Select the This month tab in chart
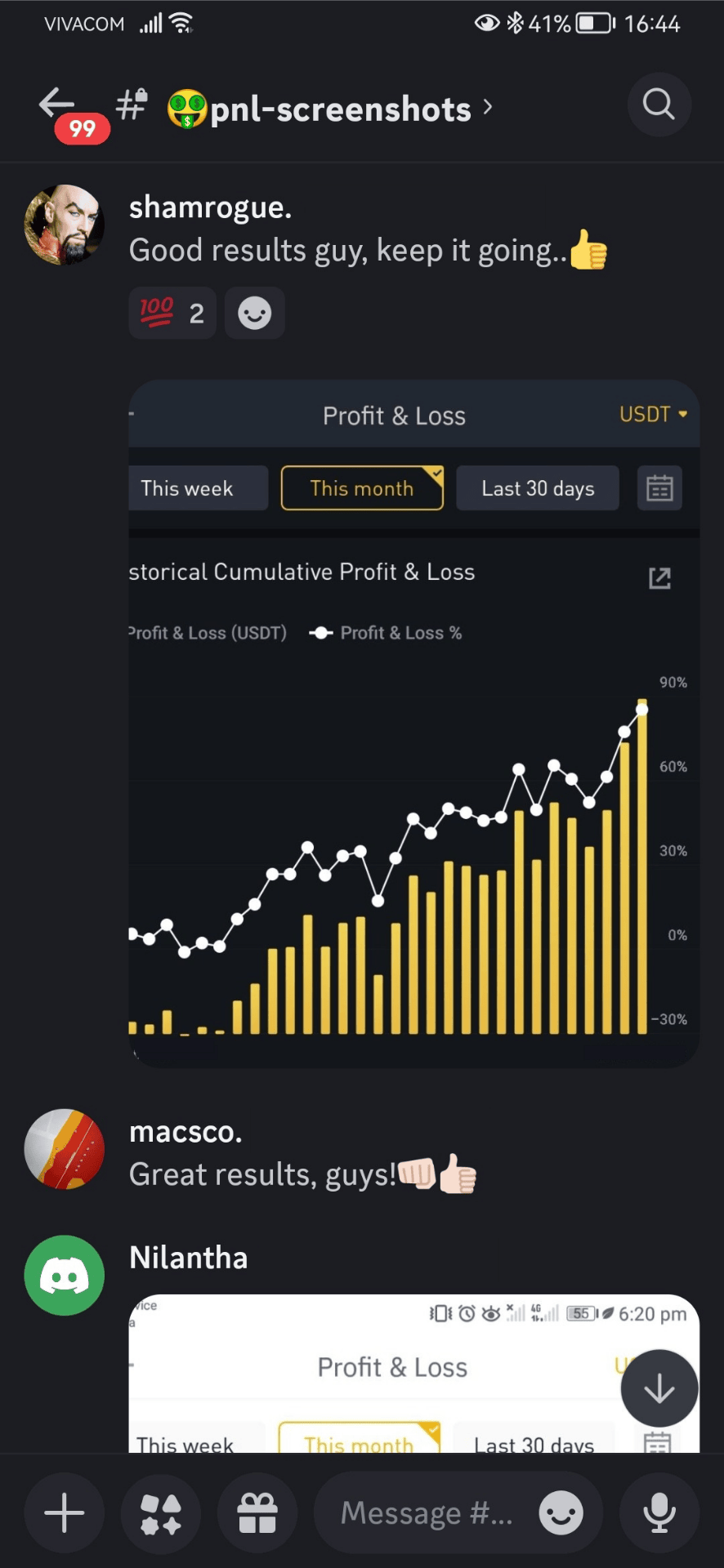 pos(362,488)
